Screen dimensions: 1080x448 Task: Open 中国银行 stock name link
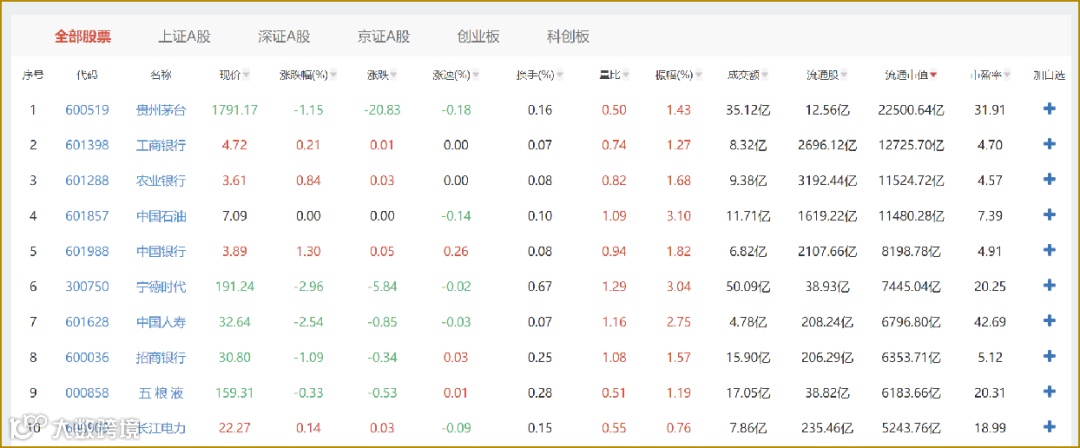(161, 251)
